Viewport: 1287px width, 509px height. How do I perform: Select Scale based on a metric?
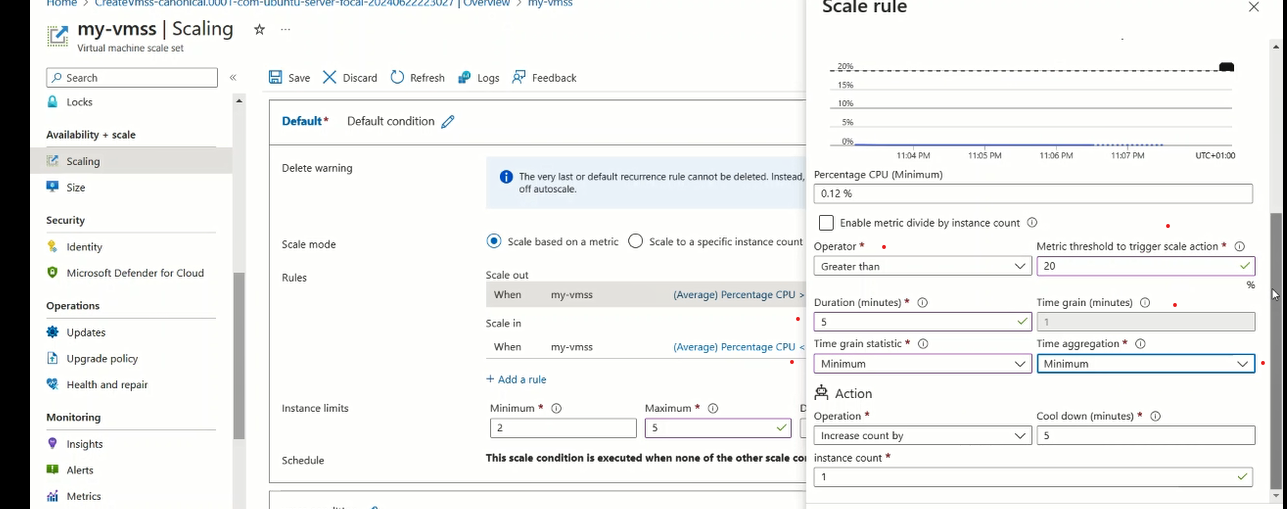pos(494,241)
